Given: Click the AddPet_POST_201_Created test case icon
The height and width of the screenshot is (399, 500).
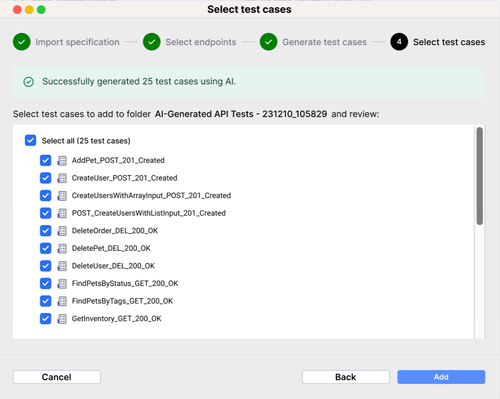Looking at the screenshot, I should coord(62,160).
